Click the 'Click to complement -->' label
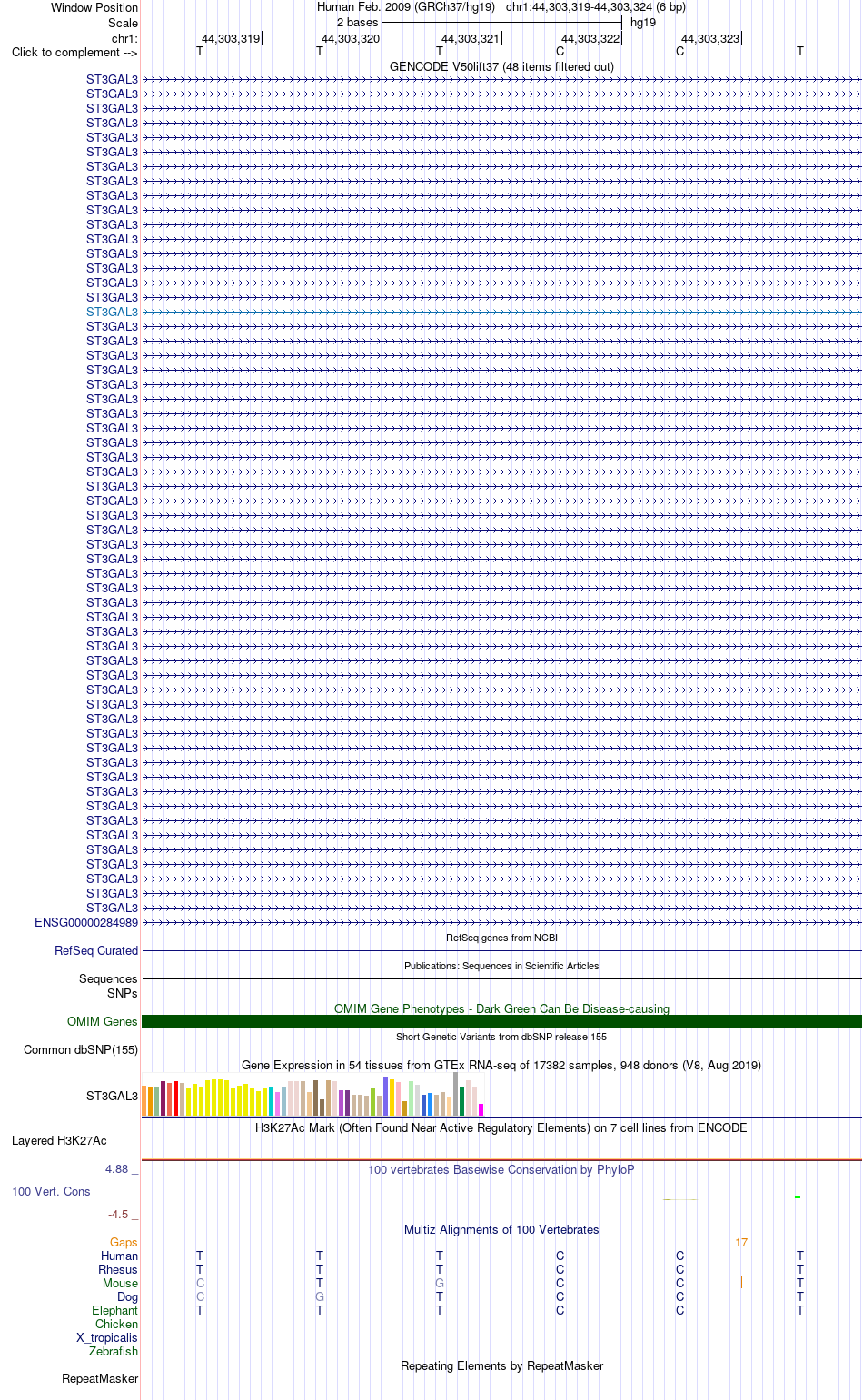 [x=74, y=52]
